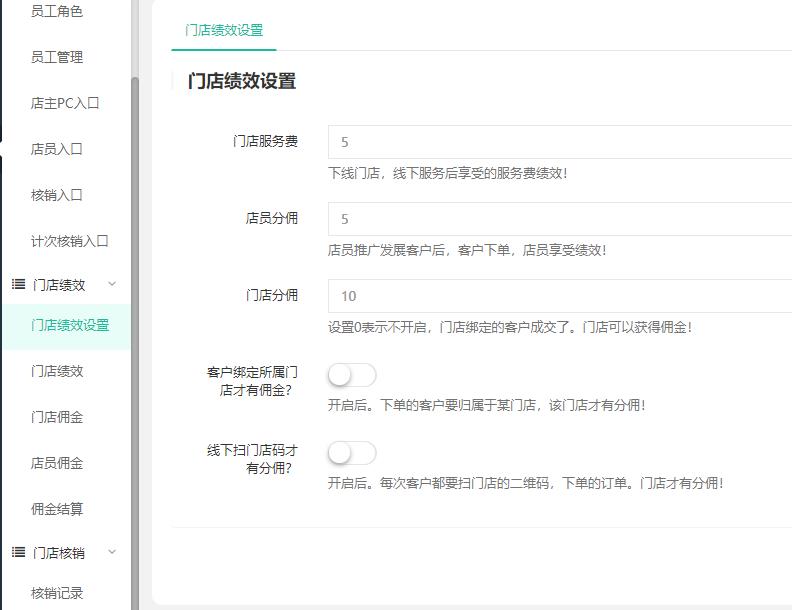Click the 门店绩效设置 page heading
Image resolution: width=792 pixels, height=610 pixels.
[241, 81]
